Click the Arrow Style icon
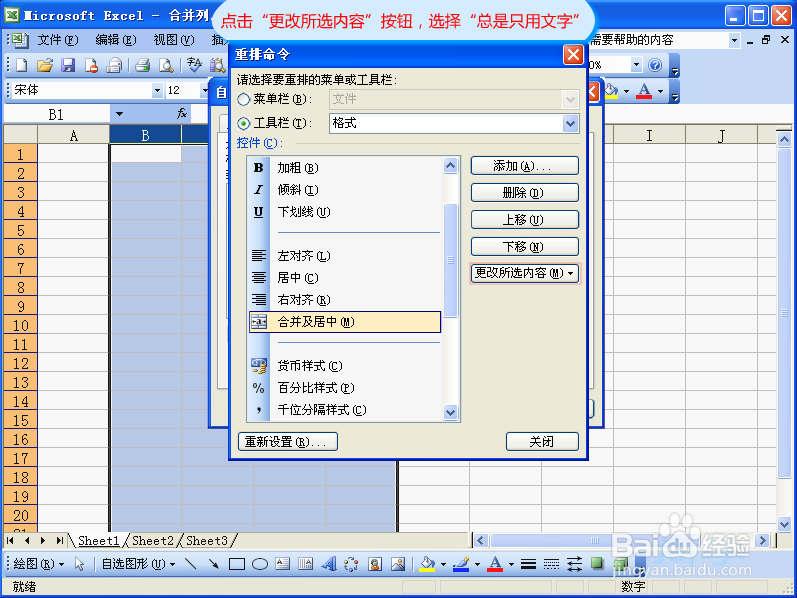797x598 pixels. 575,564
